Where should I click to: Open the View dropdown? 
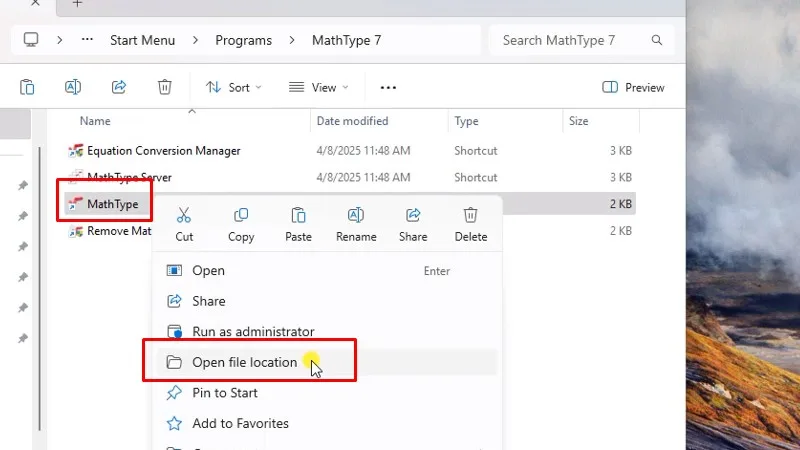[319, 87]
